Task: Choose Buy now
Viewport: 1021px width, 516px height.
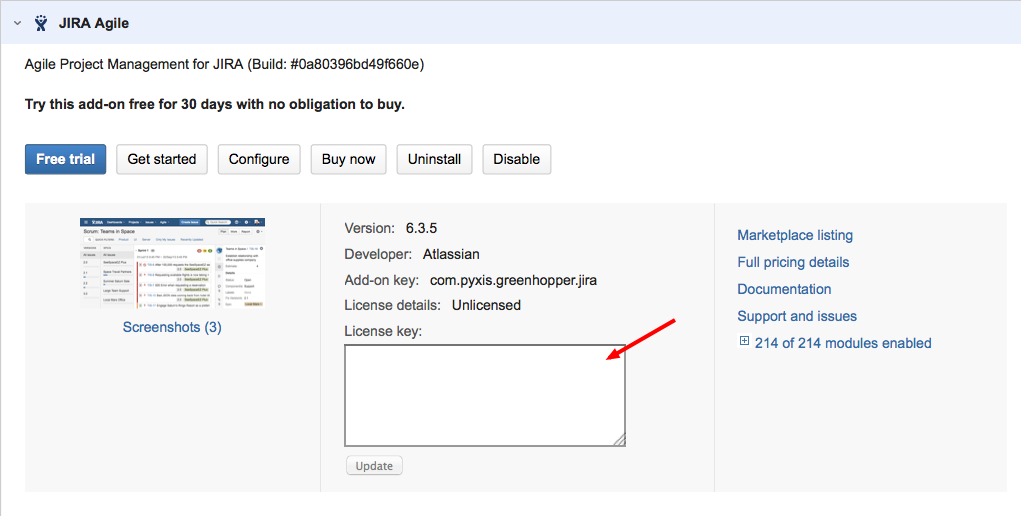Action: [348, 160]
